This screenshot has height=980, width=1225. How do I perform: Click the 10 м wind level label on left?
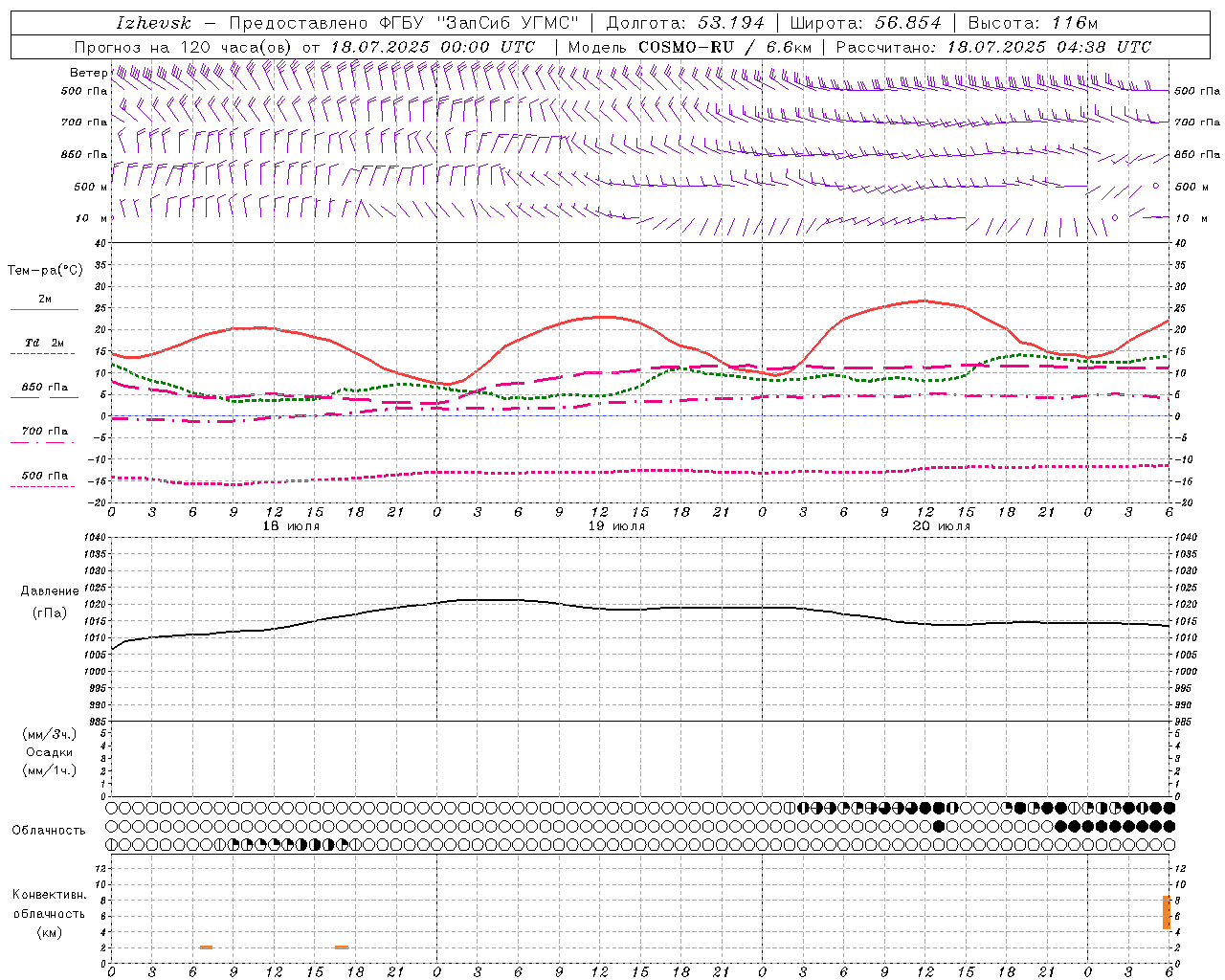pyautogui.click(x=92, y=218)
